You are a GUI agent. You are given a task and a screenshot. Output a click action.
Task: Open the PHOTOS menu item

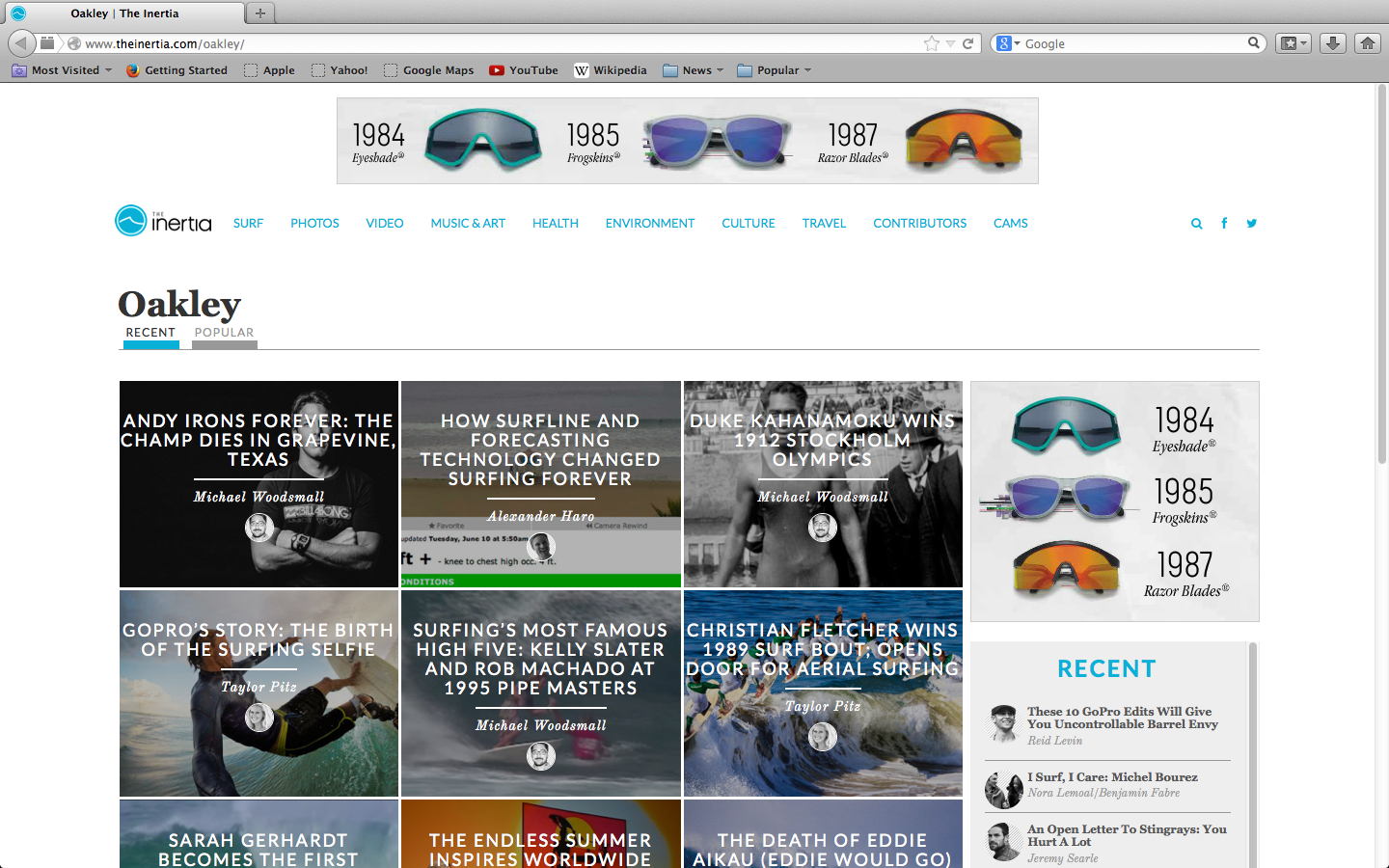click(x=314, y=223)
